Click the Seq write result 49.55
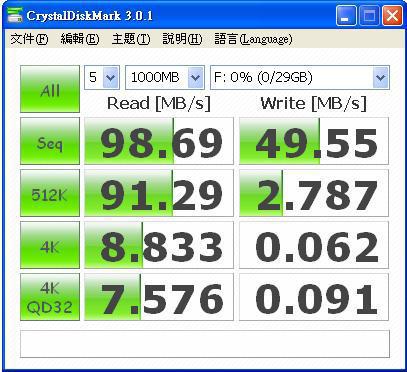 (314, 141)
